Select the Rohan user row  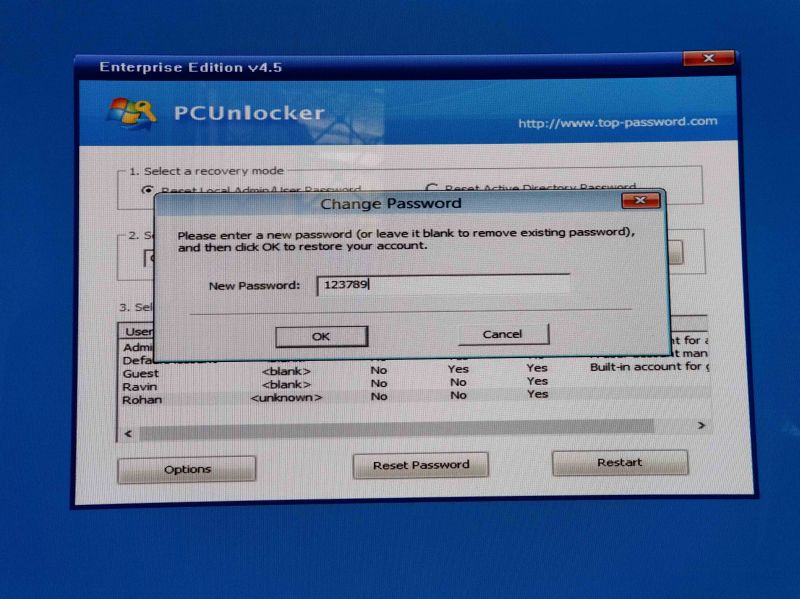[x=414, y=396]
